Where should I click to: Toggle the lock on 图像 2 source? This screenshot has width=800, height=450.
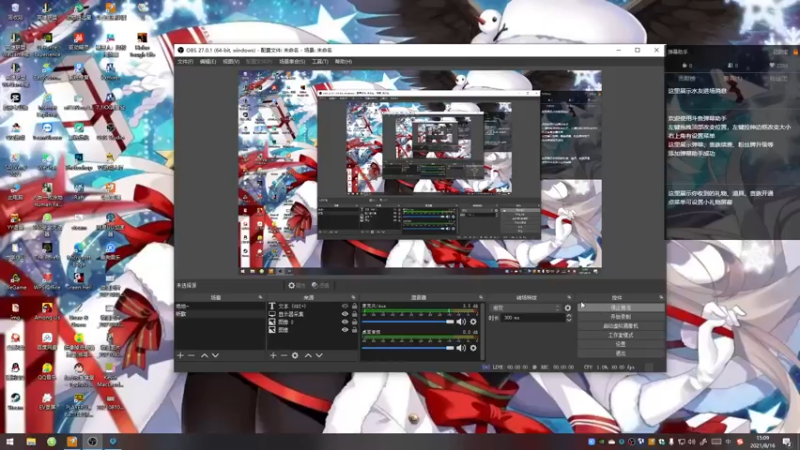pyautogui.click(x=354, y=322)
